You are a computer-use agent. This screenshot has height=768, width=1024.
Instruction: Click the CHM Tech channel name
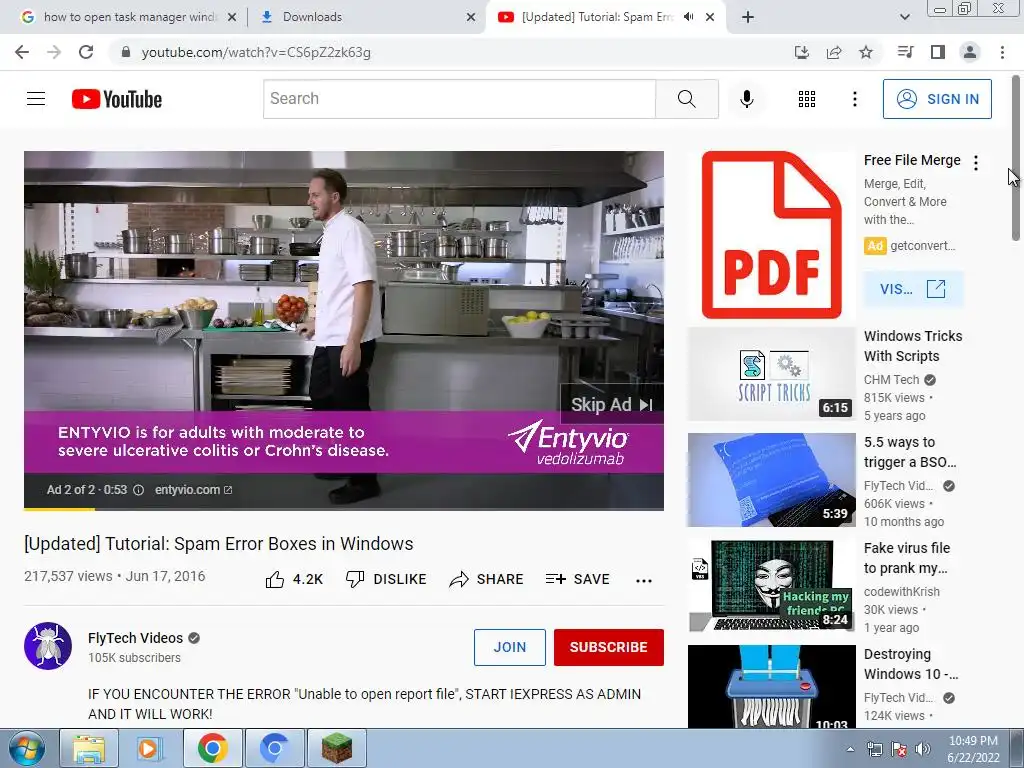[x=891, y=380]
